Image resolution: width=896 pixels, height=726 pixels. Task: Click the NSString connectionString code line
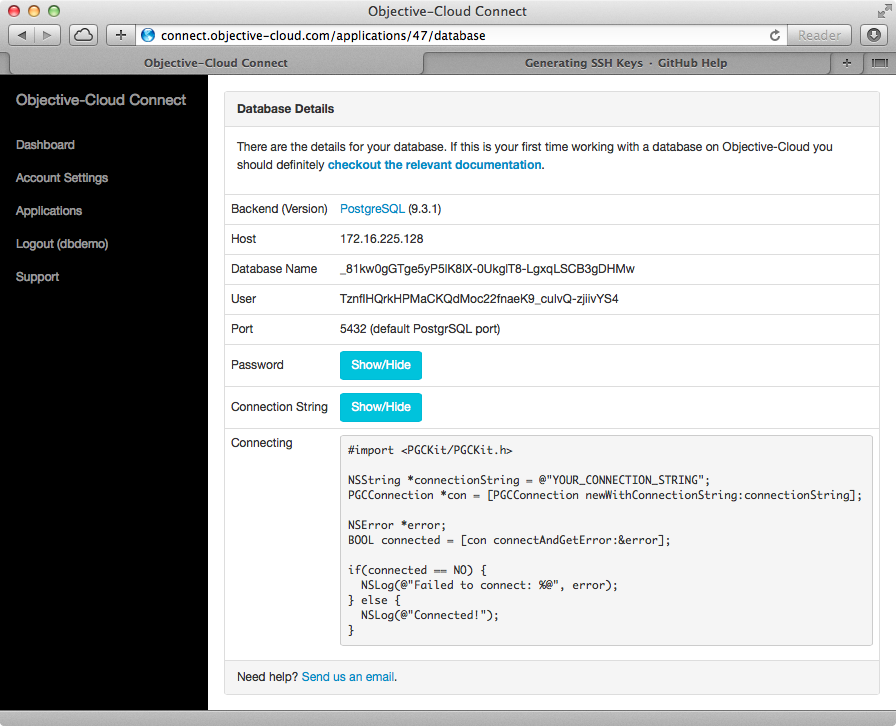point(529,480)
